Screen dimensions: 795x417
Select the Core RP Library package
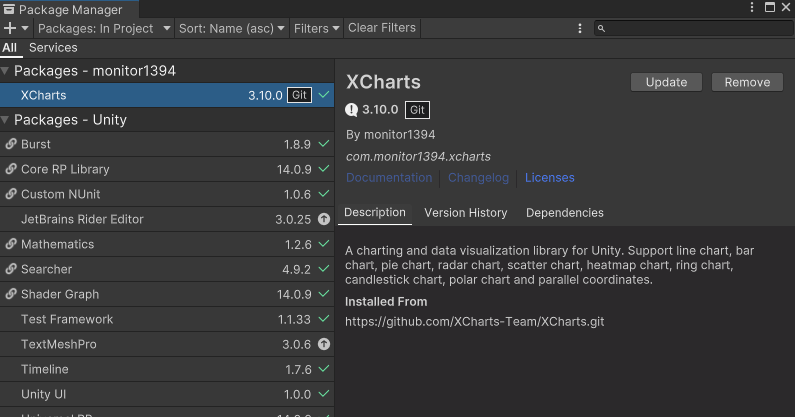tap(167, 169)
